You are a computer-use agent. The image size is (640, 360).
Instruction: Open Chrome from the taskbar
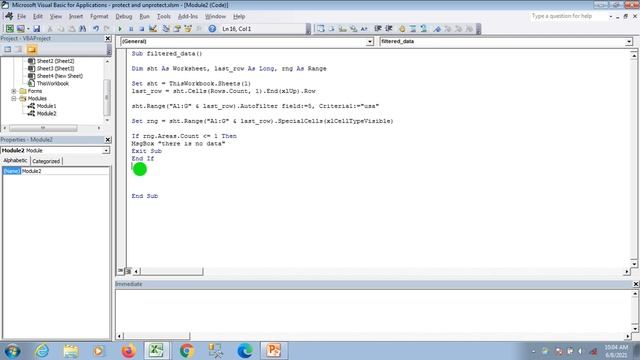187,351
